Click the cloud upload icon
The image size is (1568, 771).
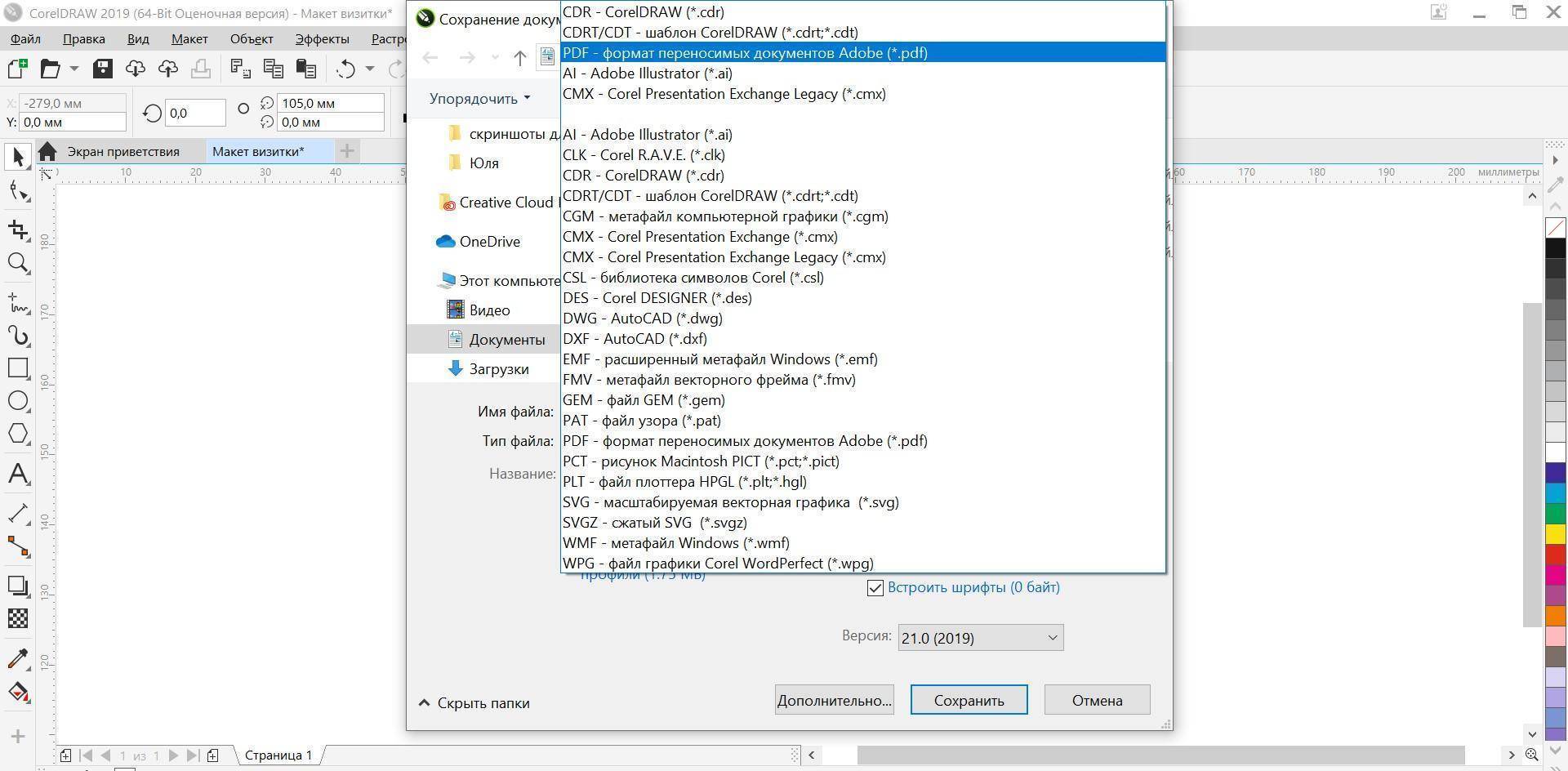(x=167, y=69)
